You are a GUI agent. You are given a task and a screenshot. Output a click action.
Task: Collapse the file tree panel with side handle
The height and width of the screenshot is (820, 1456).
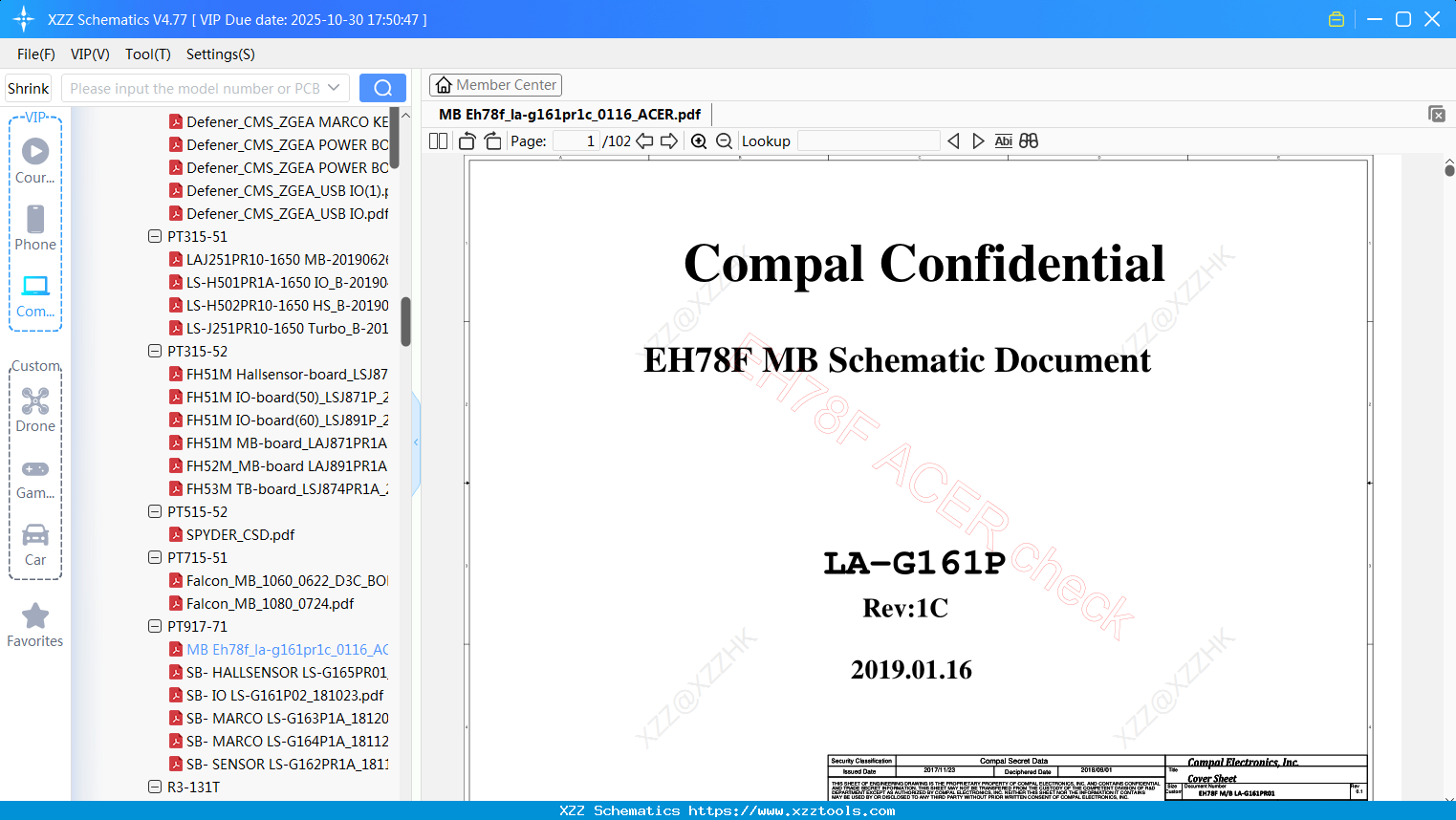tap(416, 442)
